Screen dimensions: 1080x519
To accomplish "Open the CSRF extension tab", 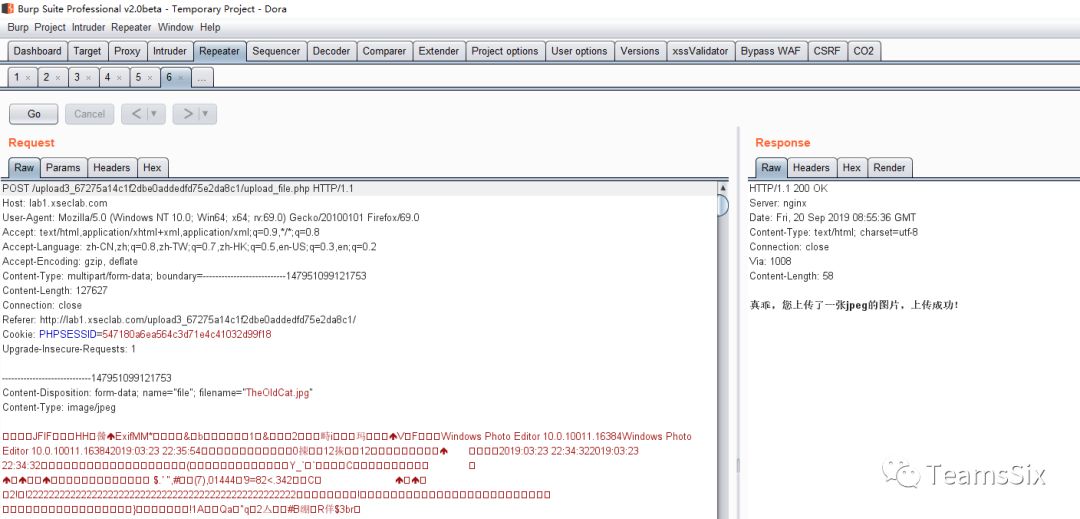I will [827, 51].
